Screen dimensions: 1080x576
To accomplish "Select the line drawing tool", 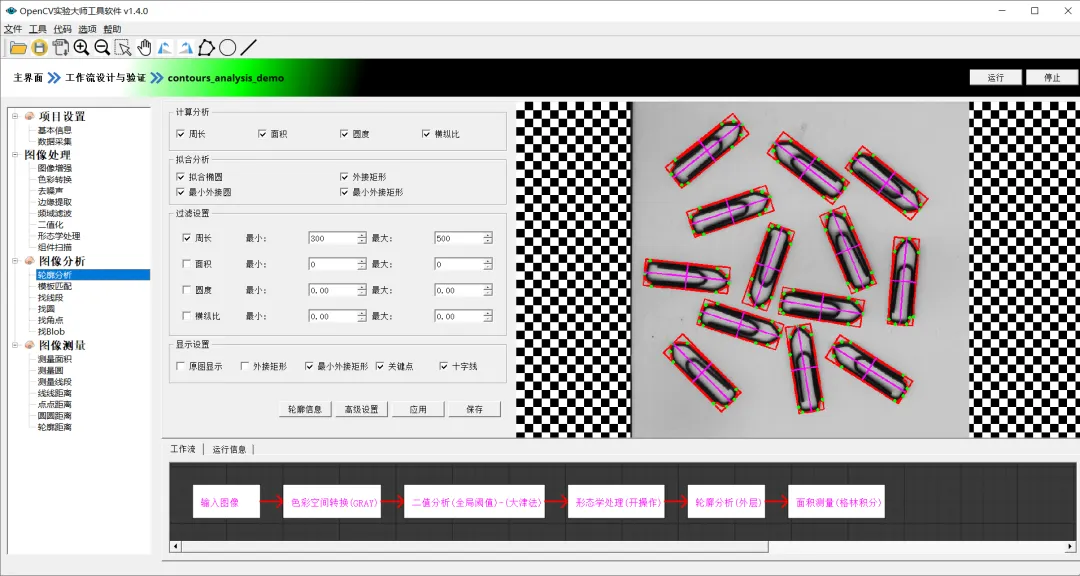I will coord(249,48).
